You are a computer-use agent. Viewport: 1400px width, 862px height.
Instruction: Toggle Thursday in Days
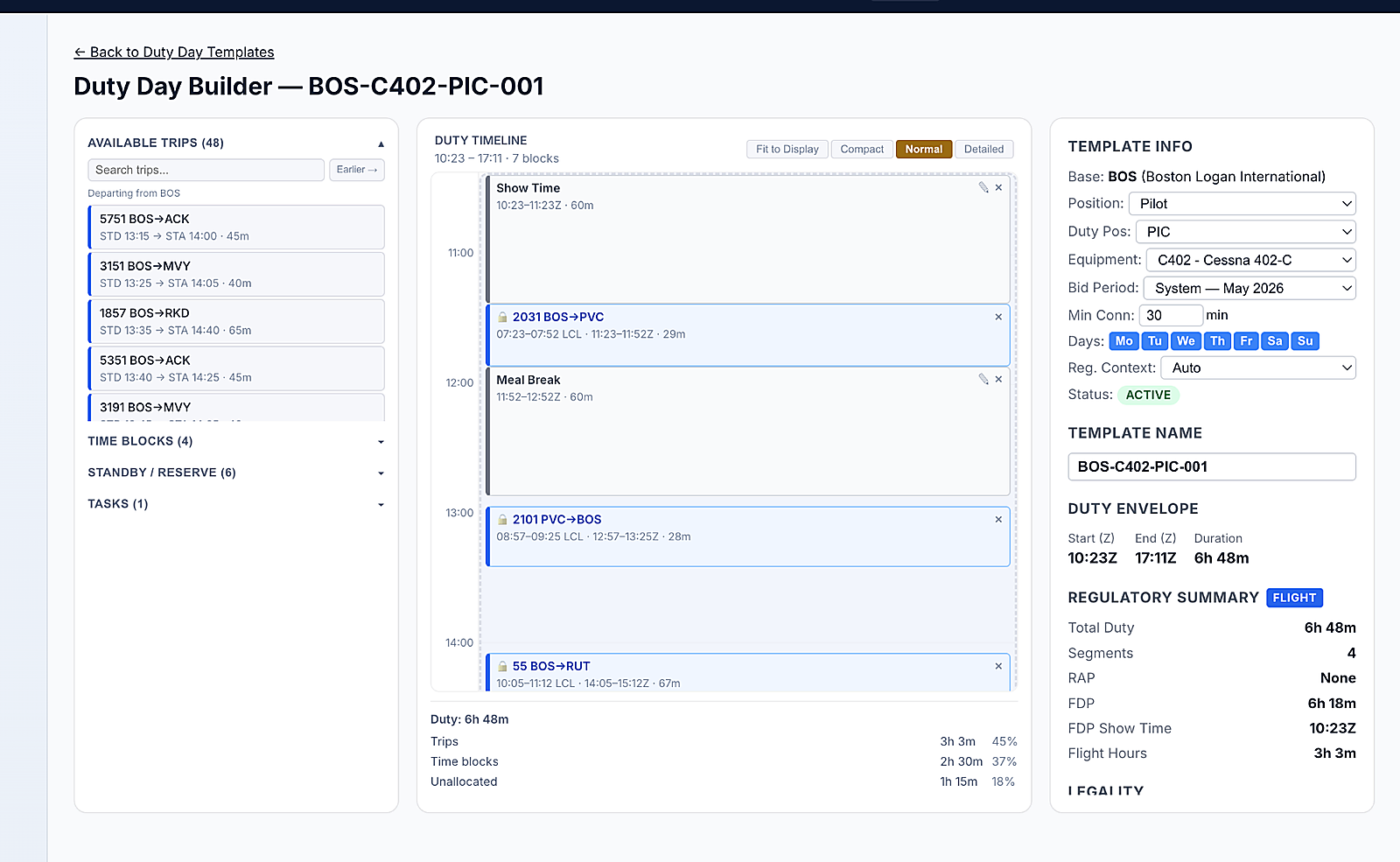pos(1217,341)
